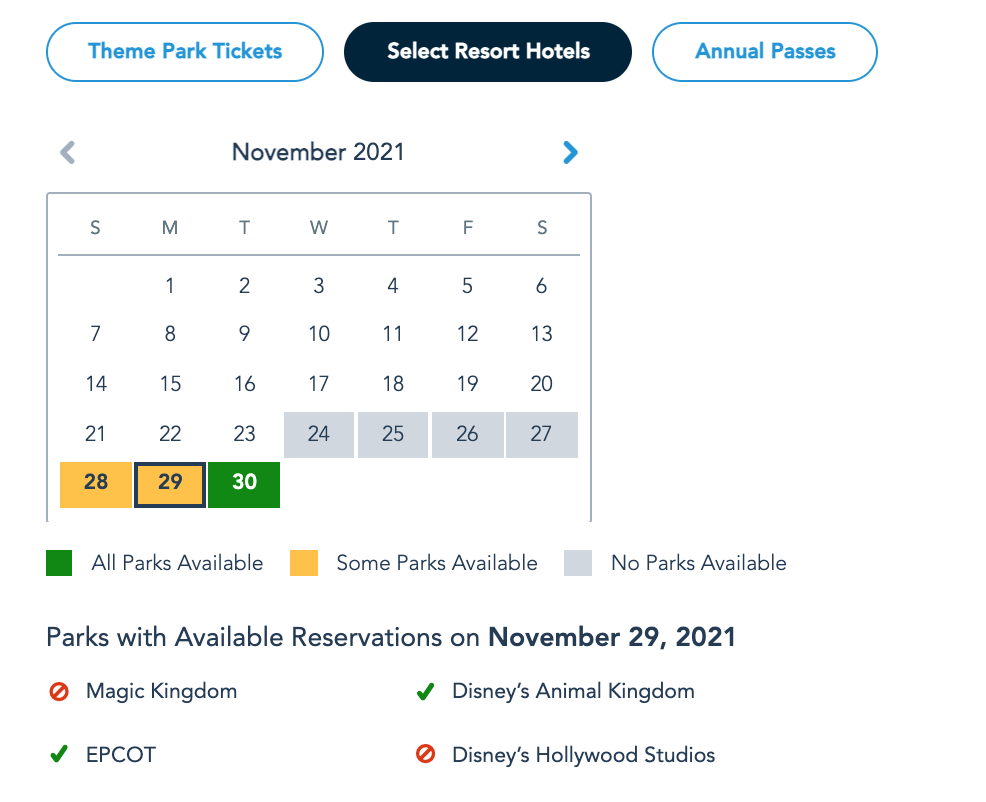986x802 pixels.
Task: Open the Annual Passes tab
Action: (x=765, y=52)
